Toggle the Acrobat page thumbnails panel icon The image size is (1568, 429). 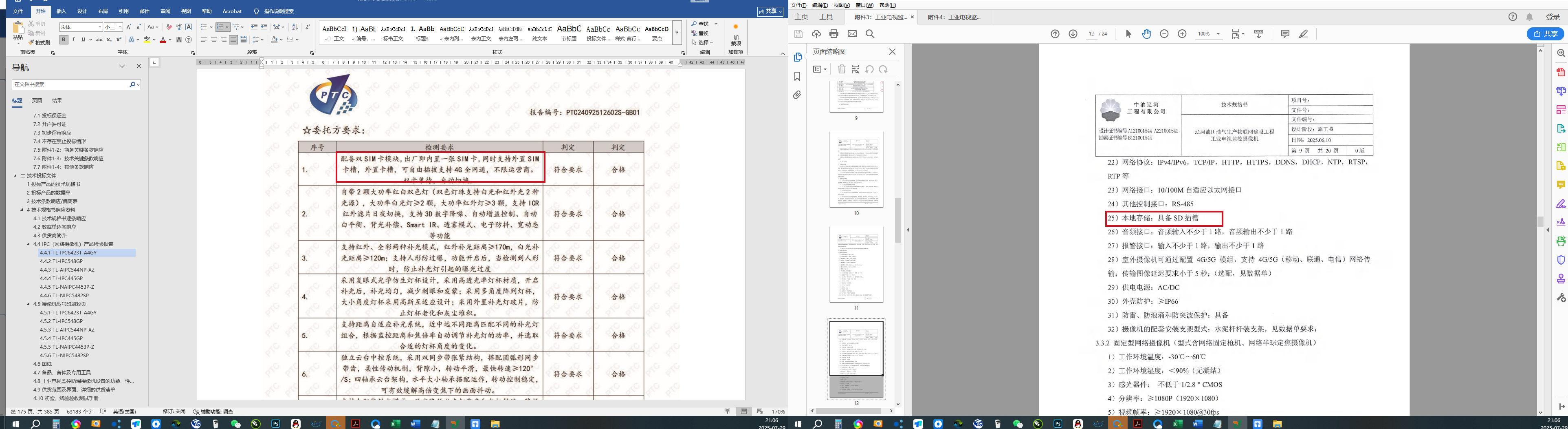[797, 57]
